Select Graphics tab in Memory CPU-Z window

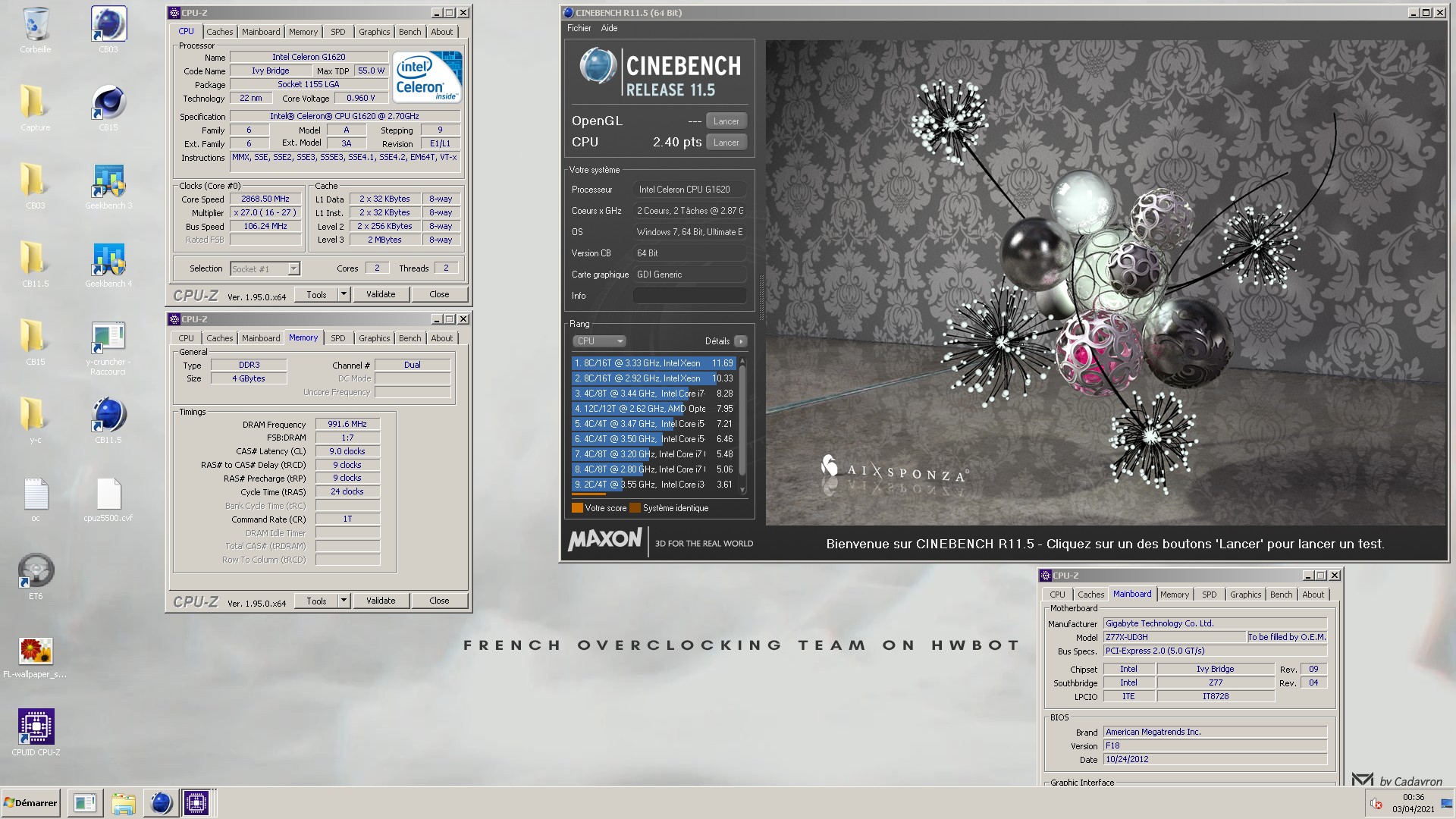[374, 338]
